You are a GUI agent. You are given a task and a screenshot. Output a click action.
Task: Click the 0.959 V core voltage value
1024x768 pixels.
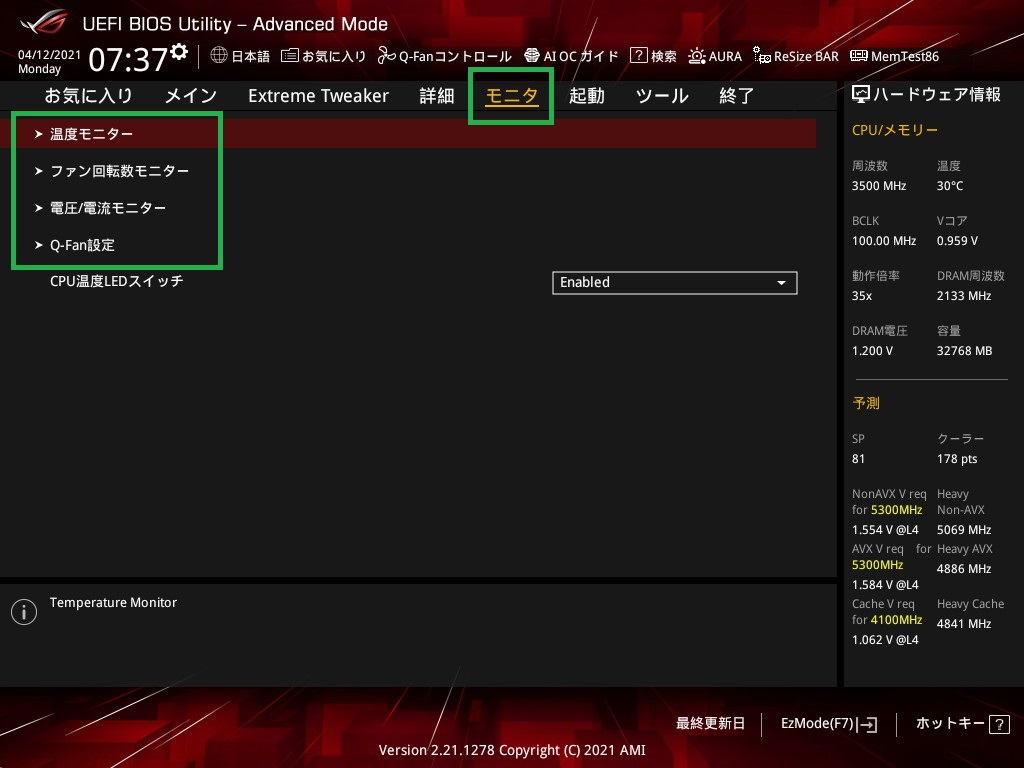(957, 241)
